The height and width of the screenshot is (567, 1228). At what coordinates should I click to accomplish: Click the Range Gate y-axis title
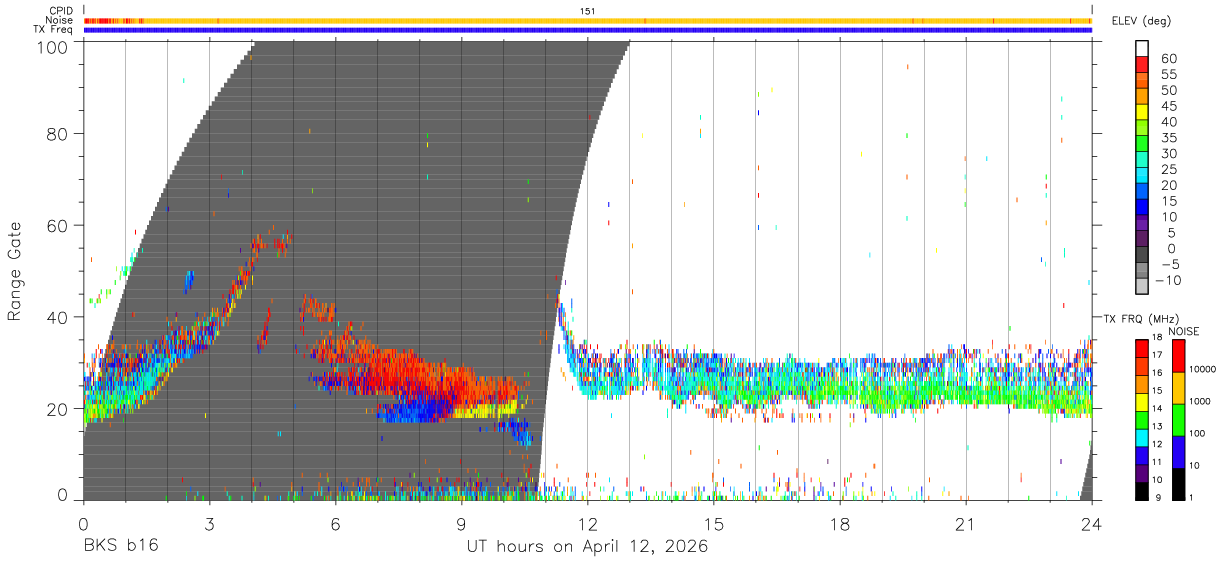[x=15, y=271]
